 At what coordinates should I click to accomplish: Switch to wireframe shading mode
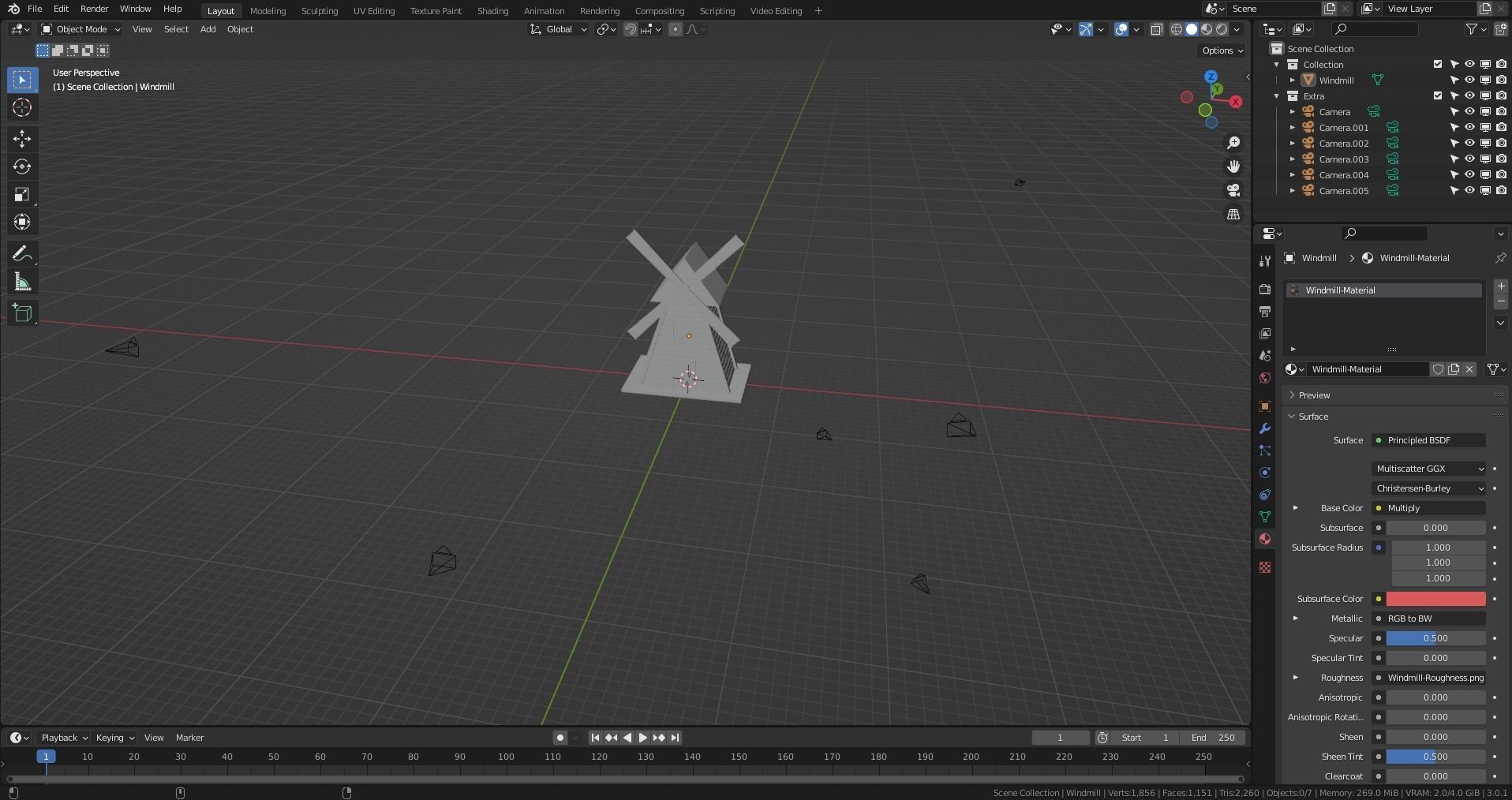[x=1177, y=29]
